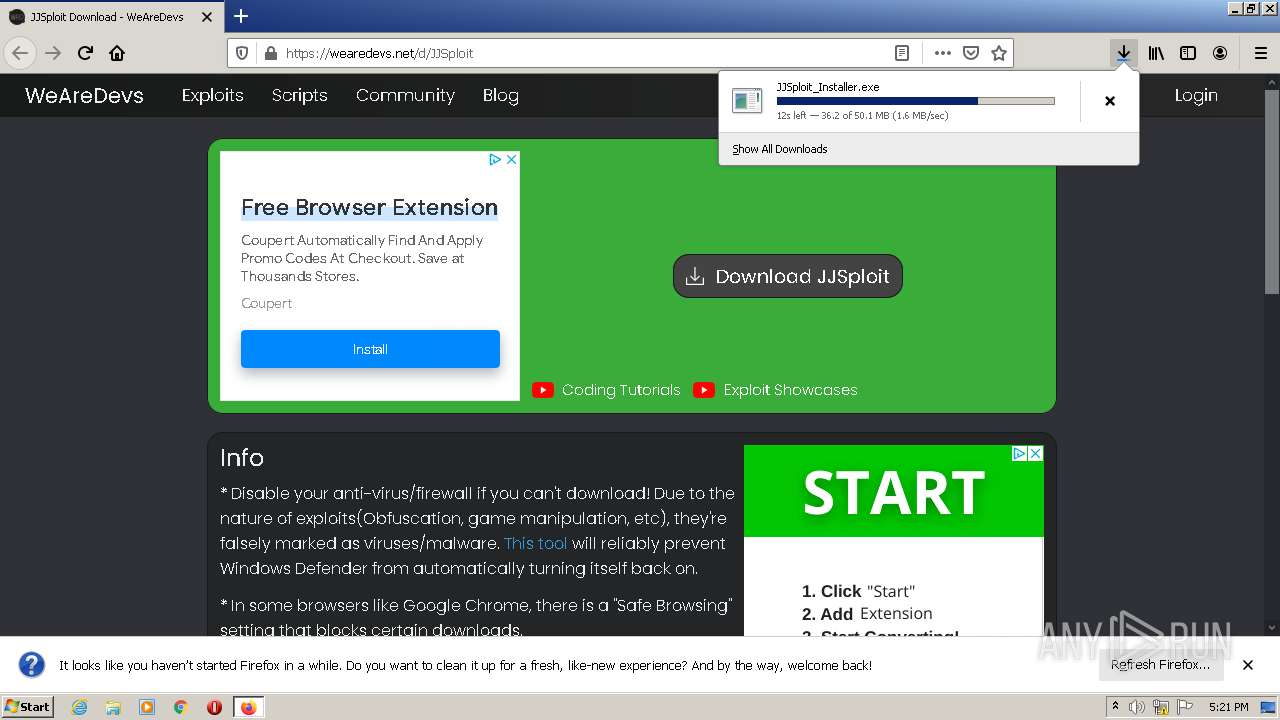
Task: Click the browser forward arrow
Action: (53, 53)
